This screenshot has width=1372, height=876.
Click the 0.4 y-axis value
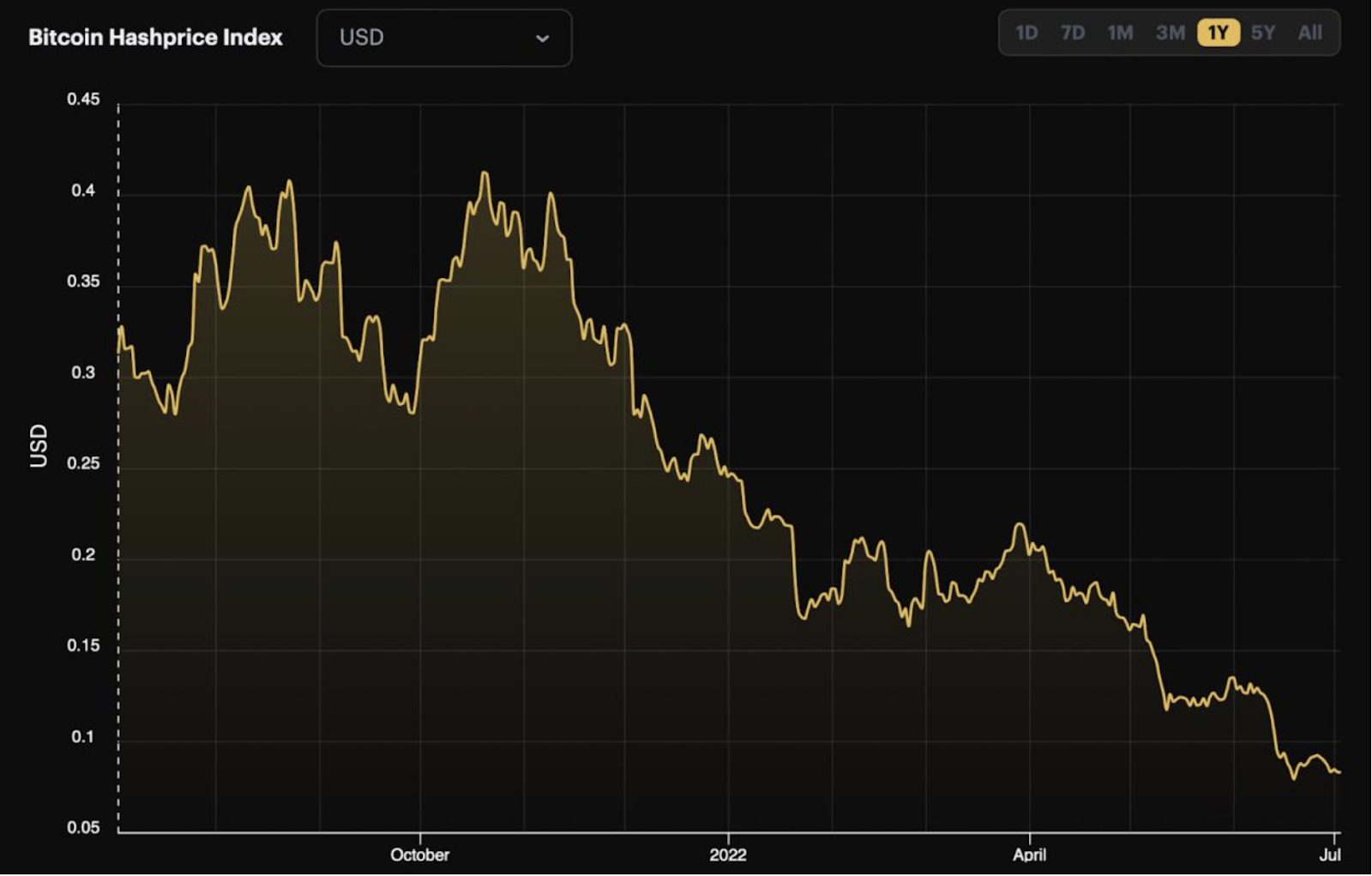(83, 190)
